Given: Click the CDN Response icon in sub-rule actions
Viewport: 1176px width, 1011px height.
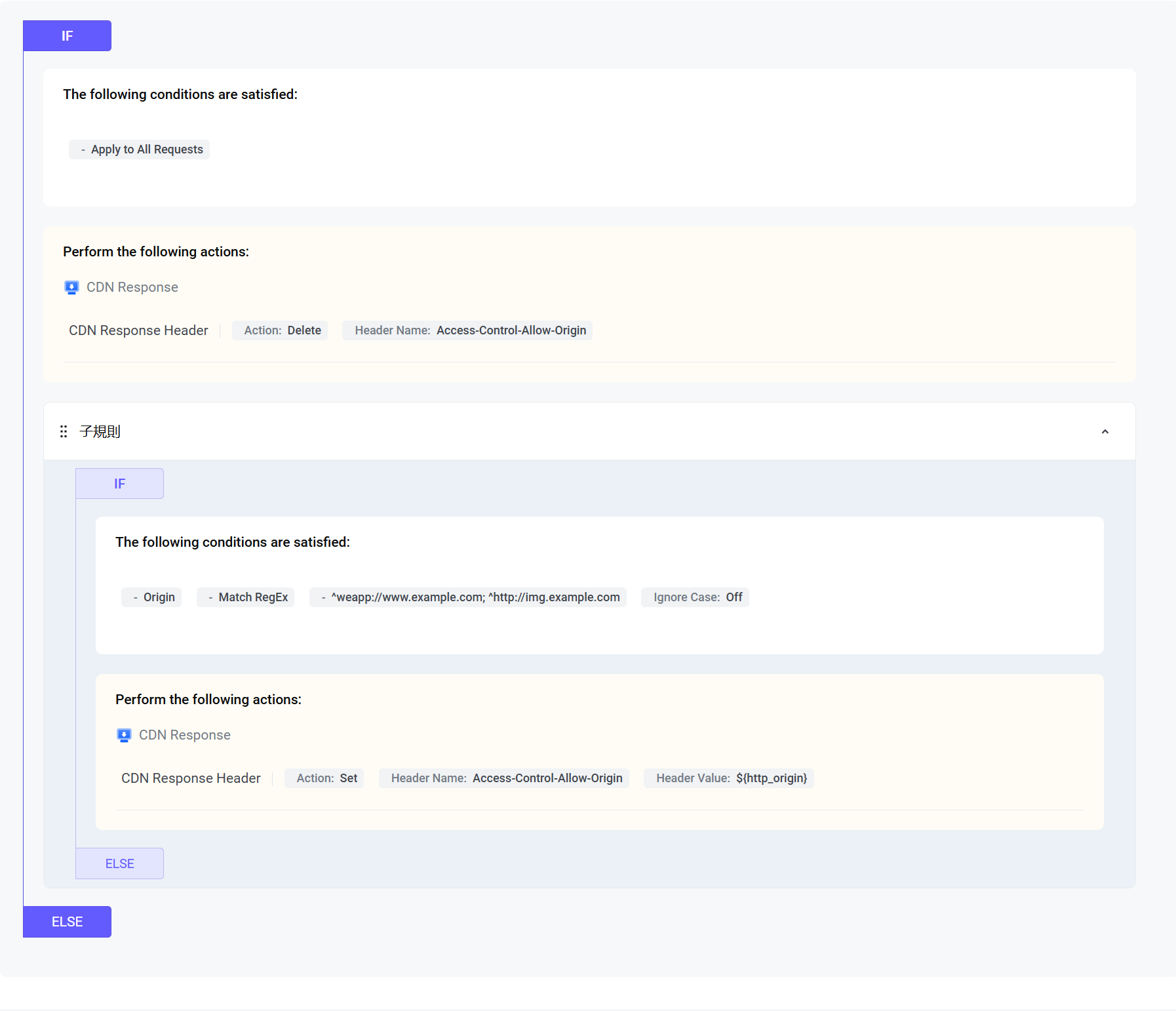Looking at the screenshot, I should point(124,736).
